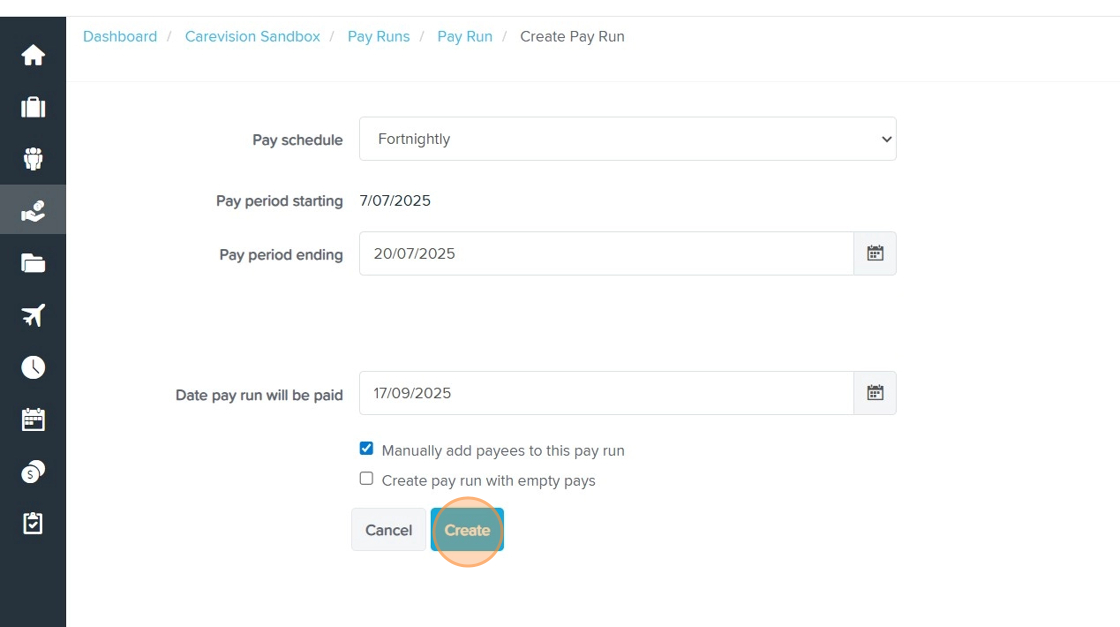Uncheck 'Manually add payees to this pay run'
Screen dimensions: 1120x627
tap(366, 449)
